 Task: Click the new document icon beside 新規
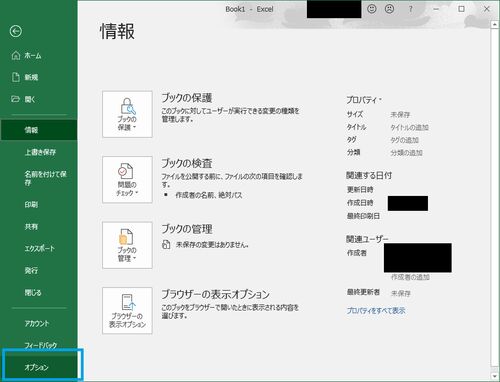(x=16, y=77)
